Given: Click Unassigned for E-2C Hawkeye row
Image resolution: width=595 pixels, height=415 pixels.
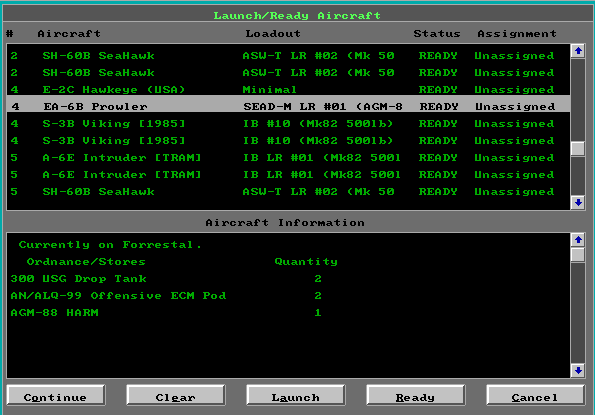Looking at the screenshot, I should (514, 90).
